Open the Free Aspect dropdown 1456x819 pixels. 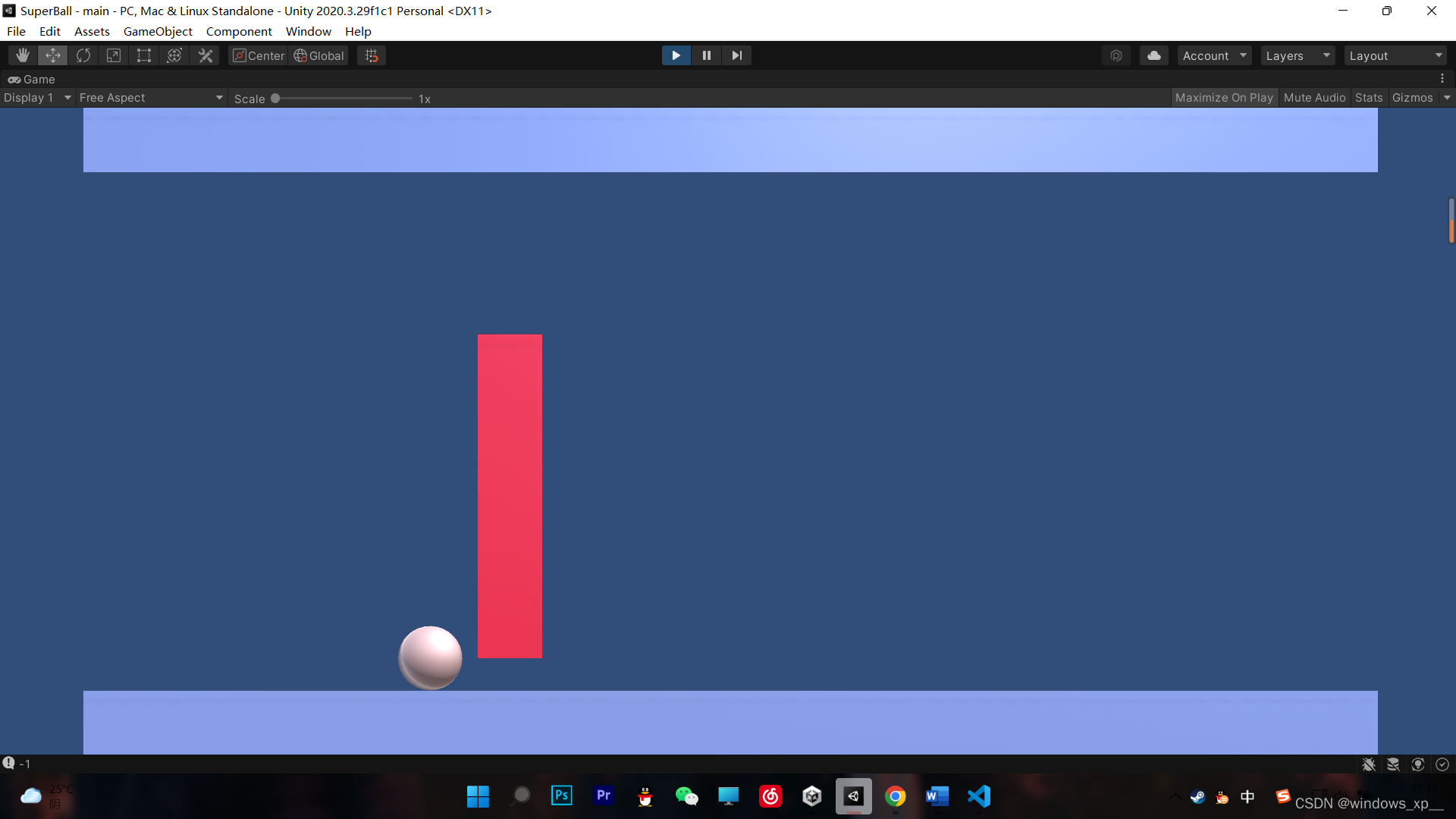click(151, 98)
